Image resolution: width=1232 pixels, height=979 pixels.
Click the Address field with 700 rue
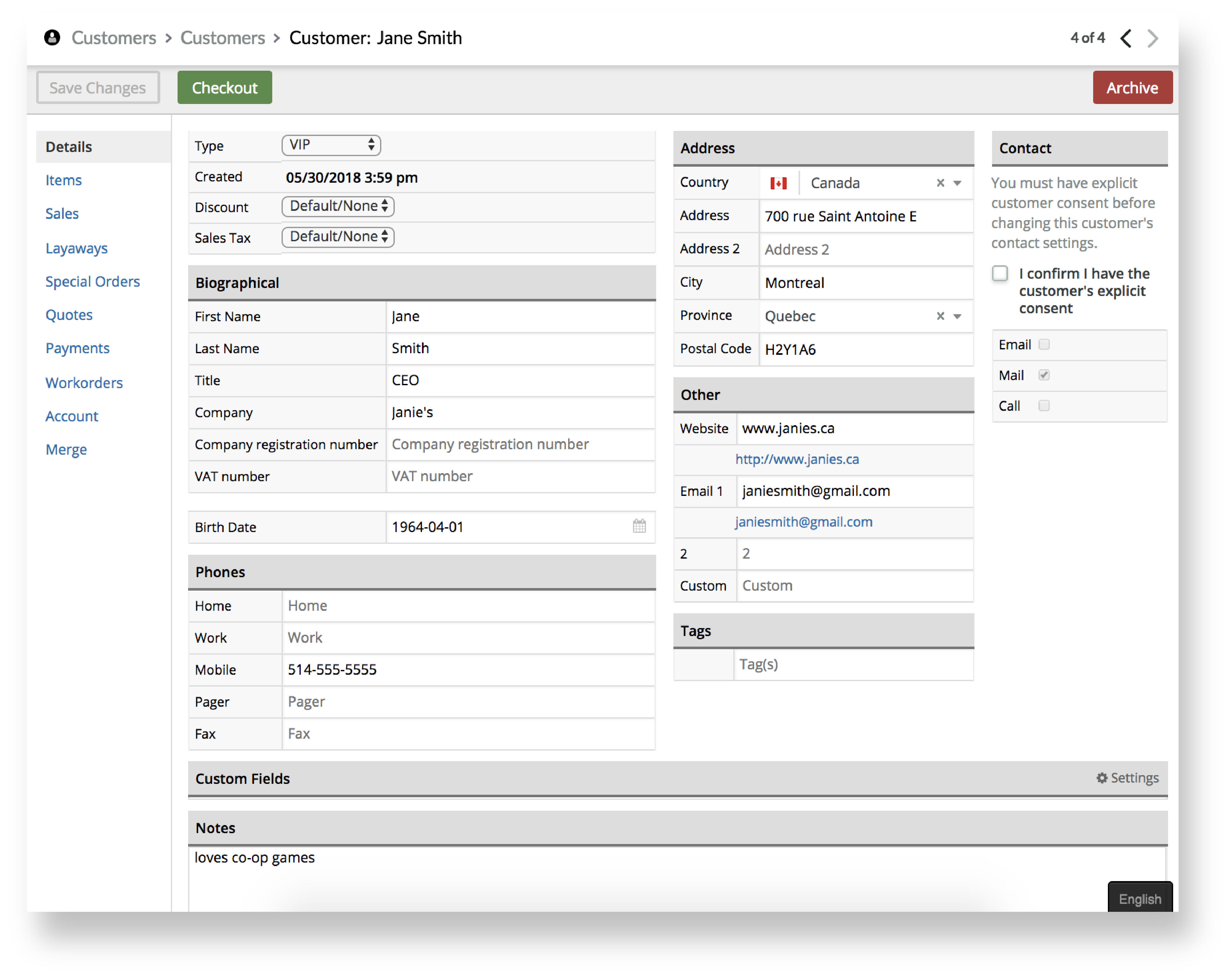tap(866, 216)
